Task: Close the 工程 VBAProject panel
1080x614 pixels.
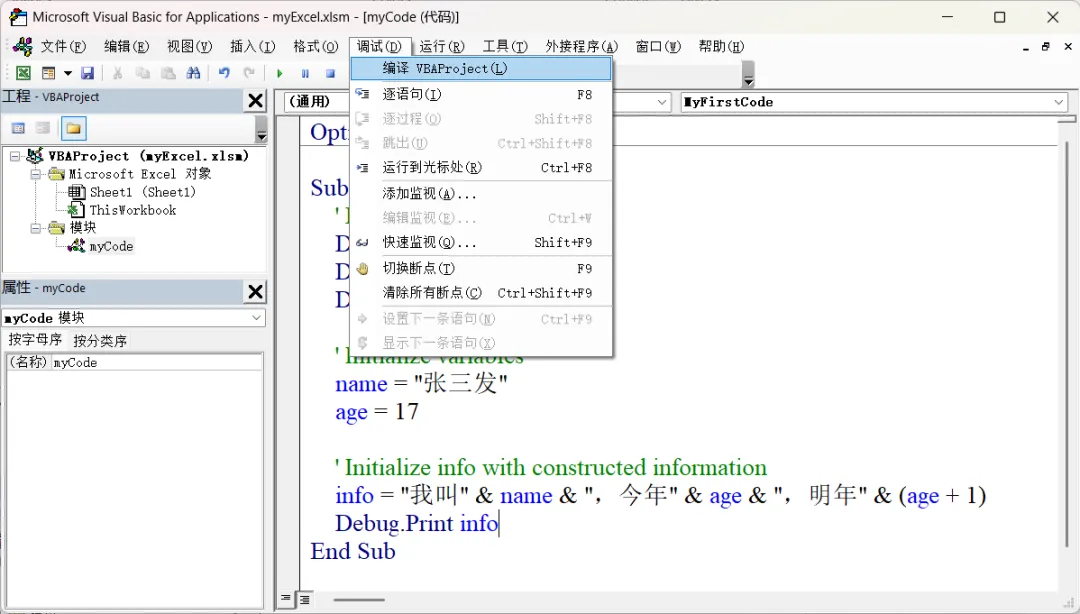Action: tap(256, 101)
